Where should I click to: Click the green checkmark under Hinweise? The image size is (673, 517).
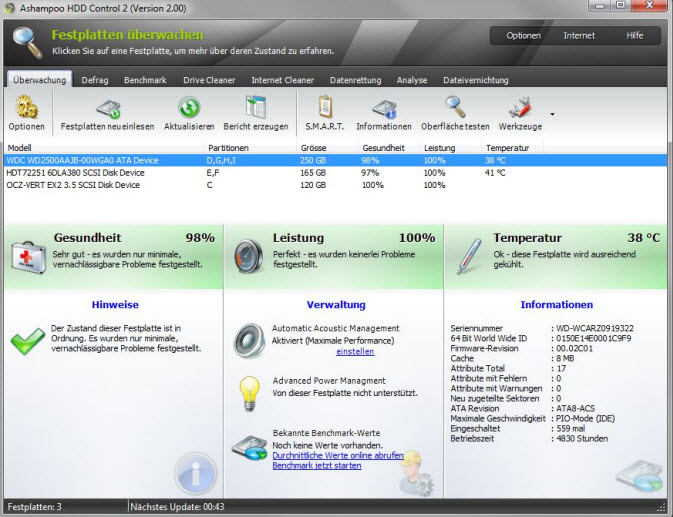click(27, 341)
